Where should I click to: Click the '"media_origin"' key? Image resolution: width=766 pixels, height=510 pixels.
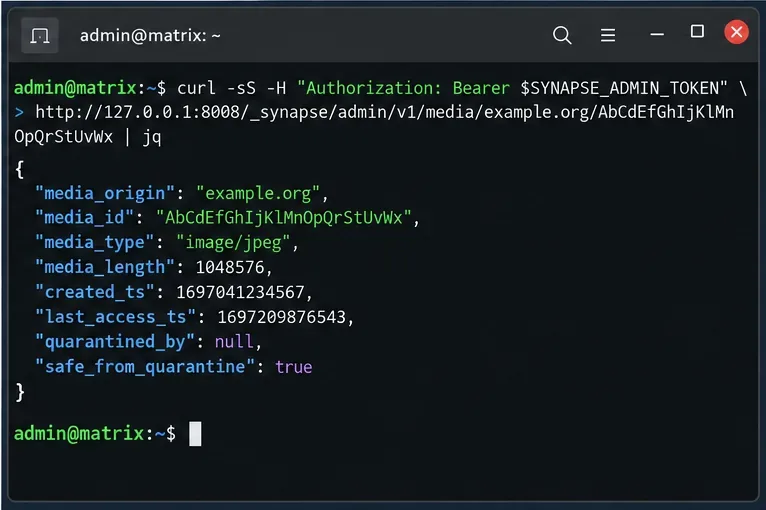(x=105, y=193)
